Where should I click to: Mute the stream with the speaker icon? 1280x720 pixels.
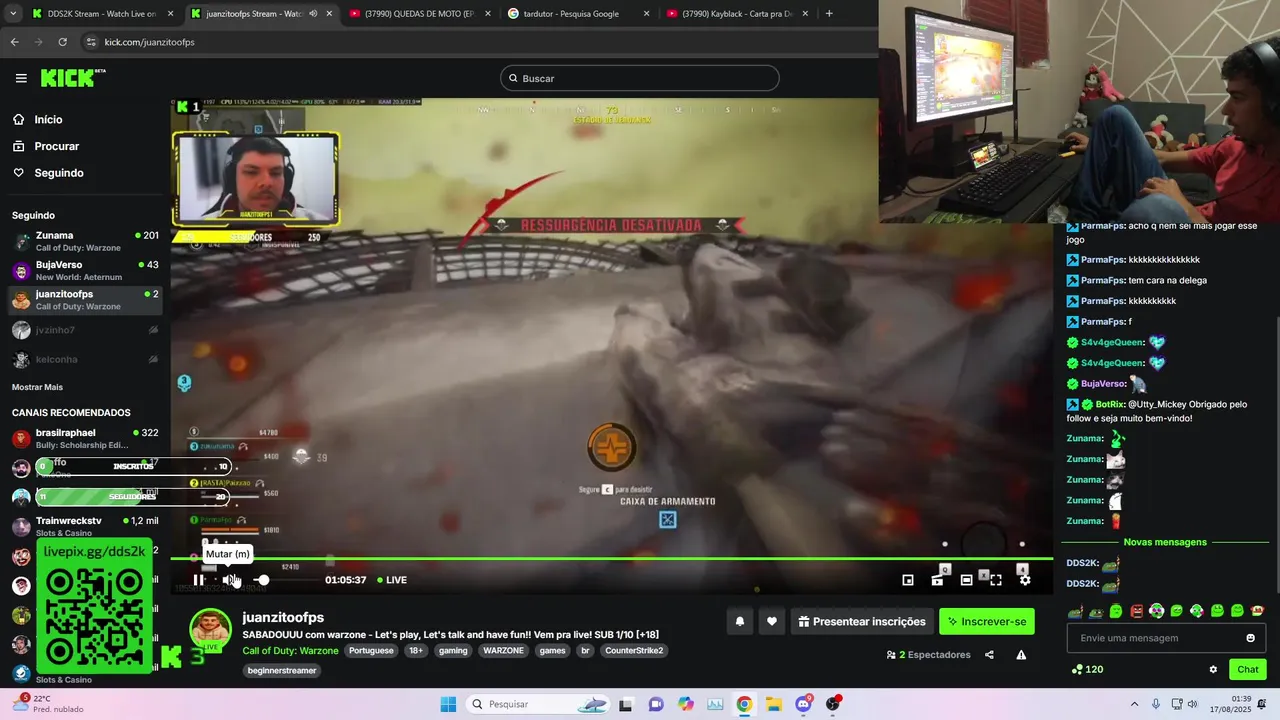tap(229, 580)
